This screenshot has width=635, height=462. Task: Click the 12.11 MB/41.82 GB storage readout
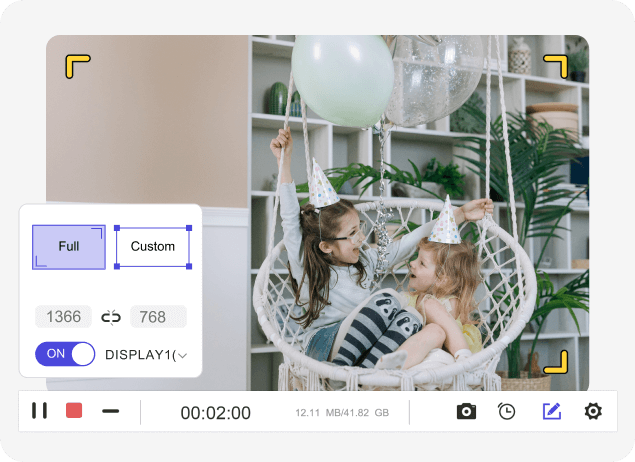coord(342,412)
